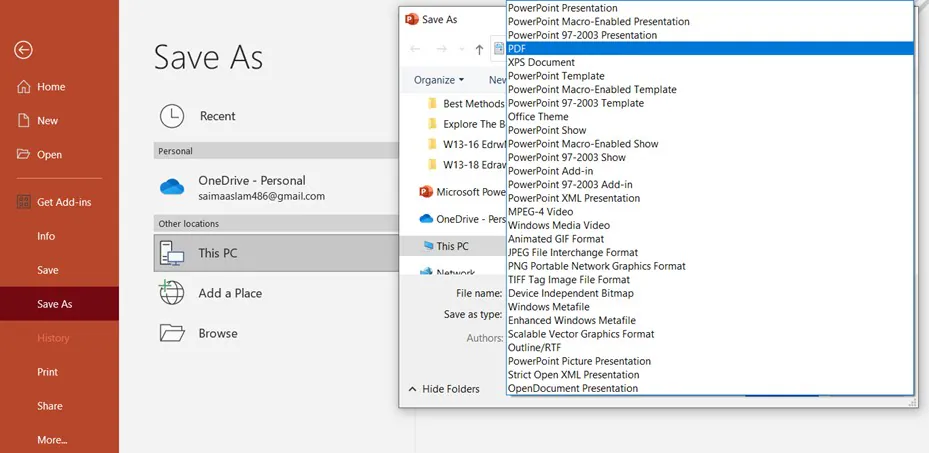
Task: Open the Print menu item
Action: tap(47, 372)
